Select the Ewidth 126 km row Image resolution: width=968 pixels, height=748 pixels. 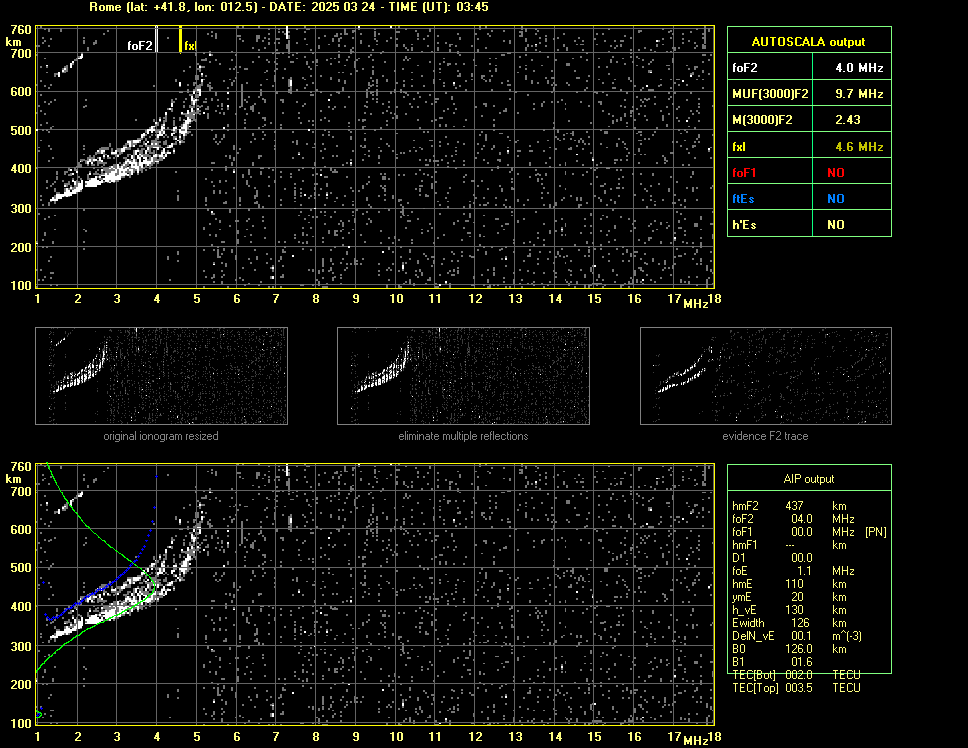(790, 623)
